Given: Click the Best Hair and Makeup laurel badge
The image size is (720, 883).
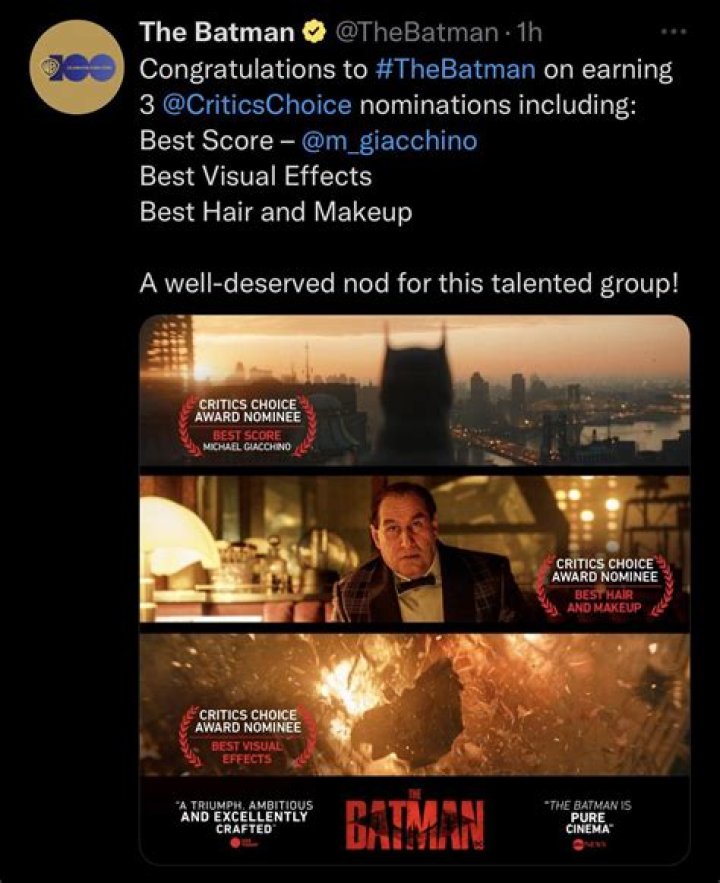Looking at the screenshot, I should pos(604,586).
